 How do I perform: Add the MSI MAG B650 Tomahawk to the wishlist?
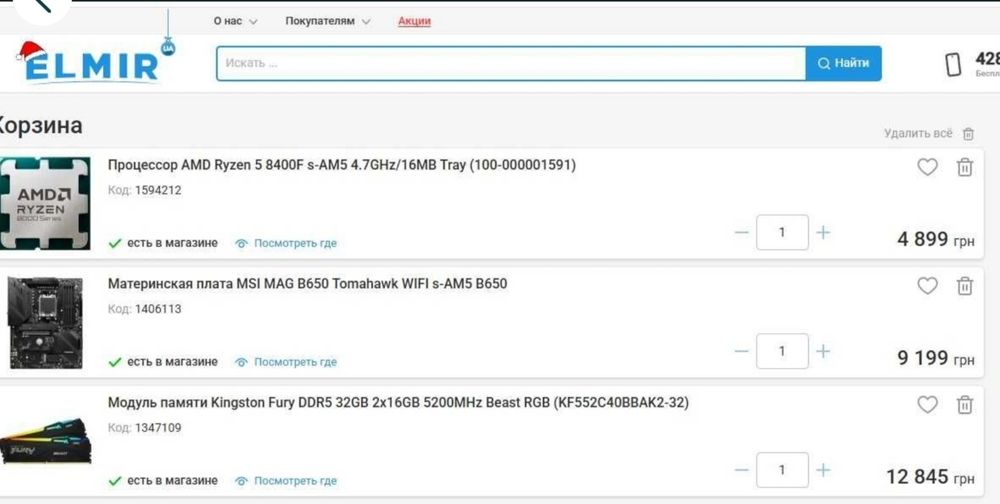[x=927, y=286]
